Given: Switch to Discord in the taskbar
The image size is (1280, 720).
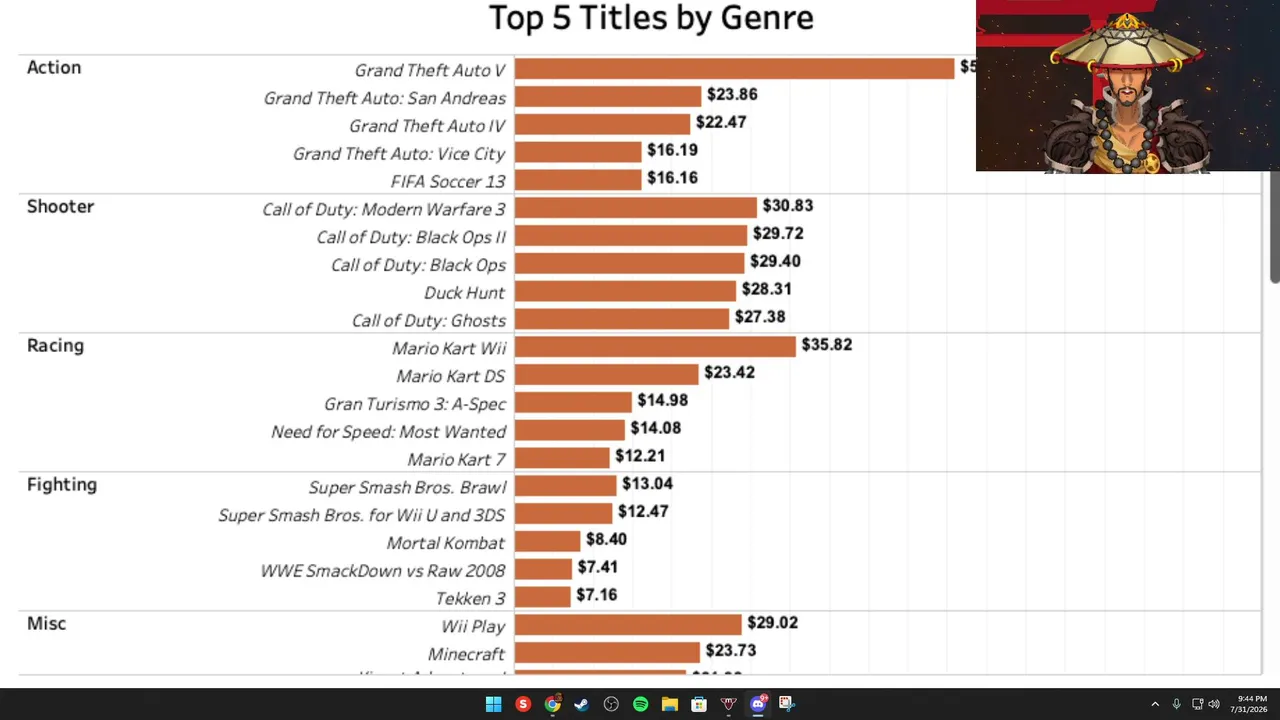Looking at the screenshot, I should (758, 704).
